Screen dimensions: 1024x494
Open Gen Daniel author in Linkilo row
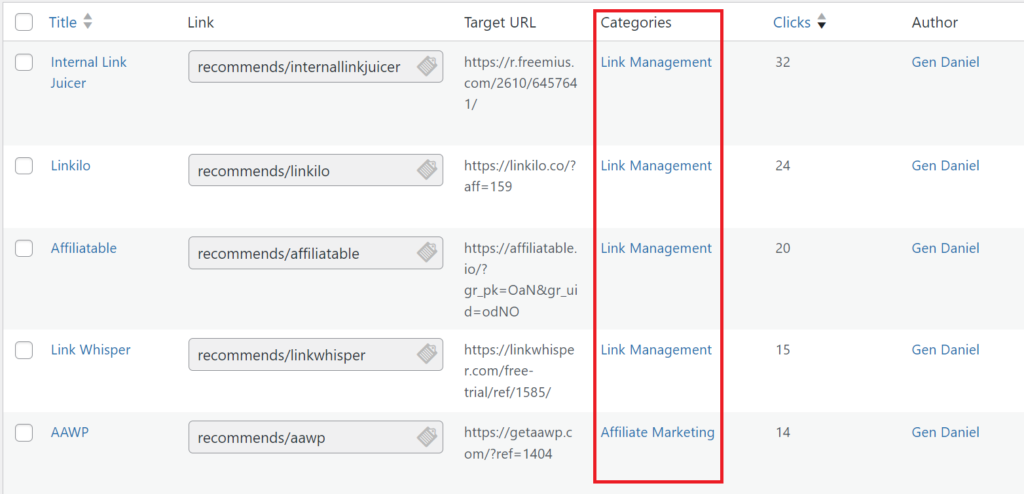[x=945, y=165]
